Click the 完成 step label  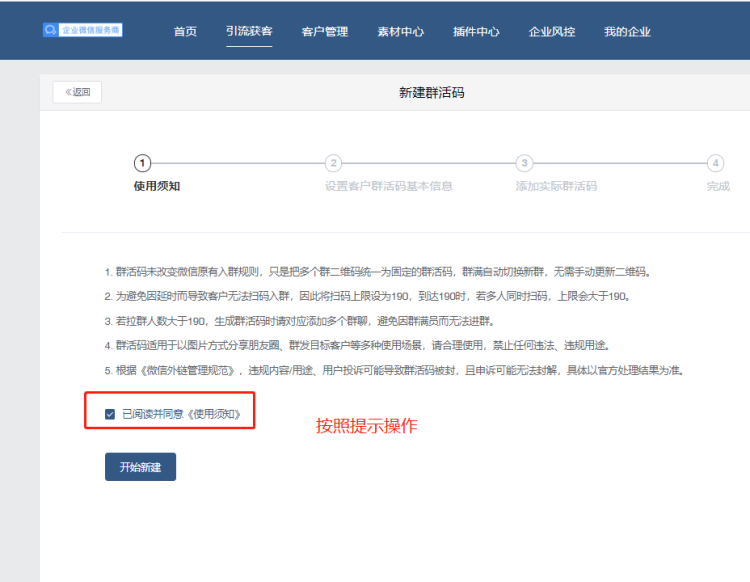718,186
